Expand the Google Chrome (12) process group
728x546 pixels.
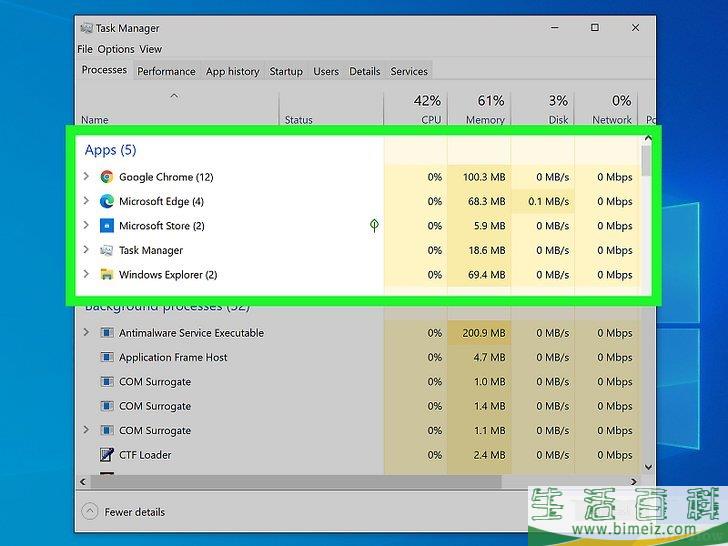pyautogui.click(x=86, y=176)
